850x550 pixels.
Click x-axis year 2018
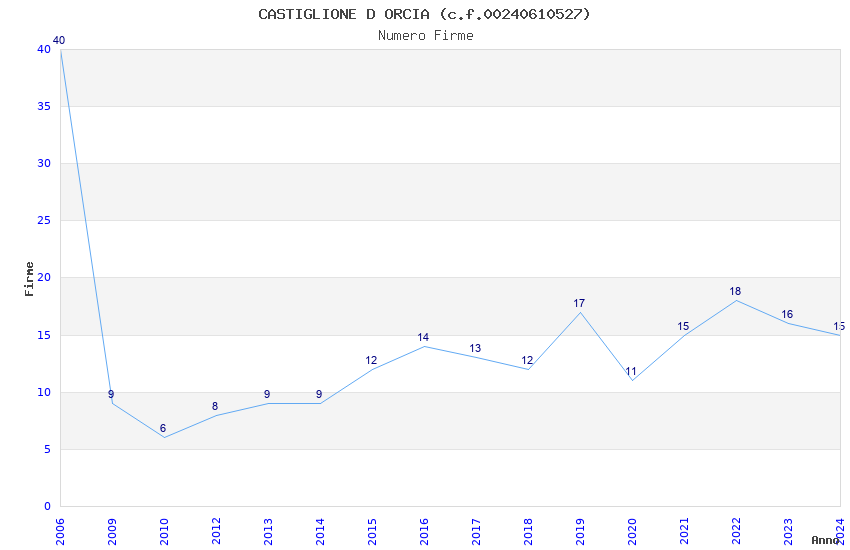click(x=528, y=531)
